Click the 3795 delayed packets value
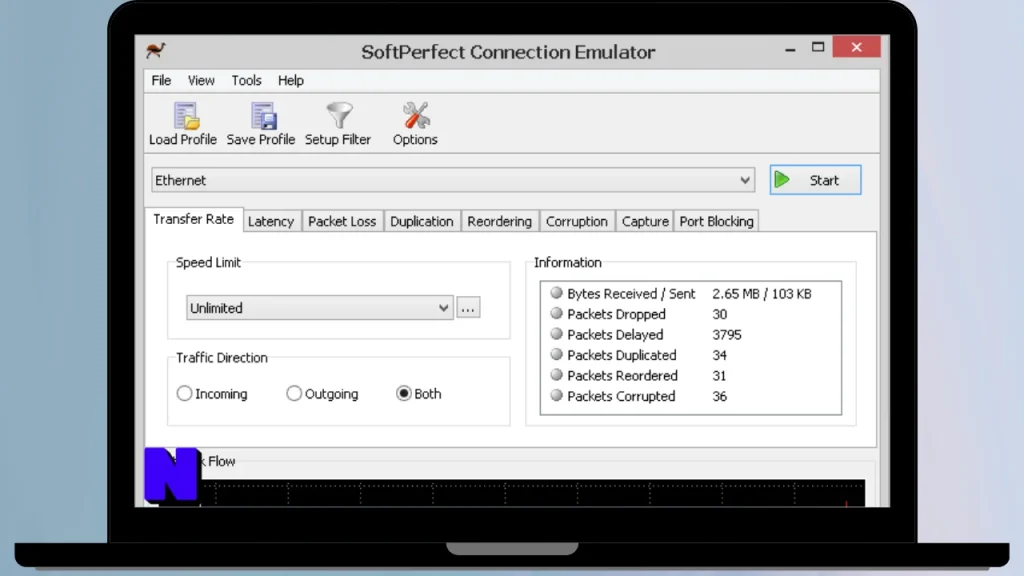This screenshot has width=1024, height=576. 727,335
